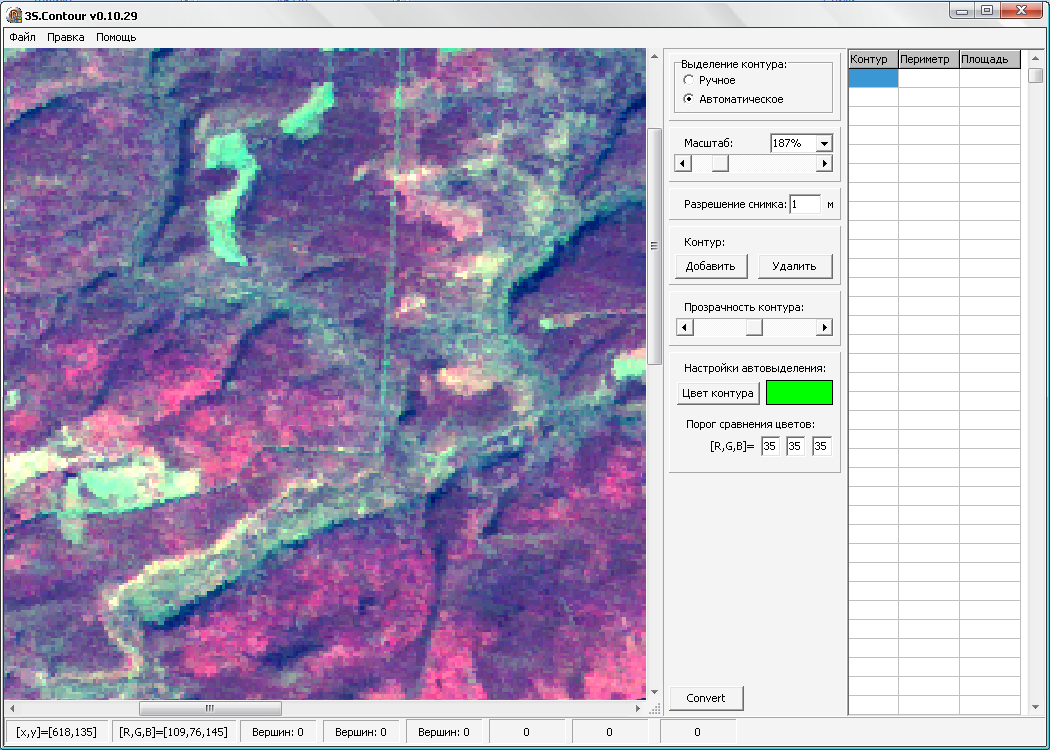Click the Convert button
This screenshot has width=1050, height=750.
(x=706, y=698)
